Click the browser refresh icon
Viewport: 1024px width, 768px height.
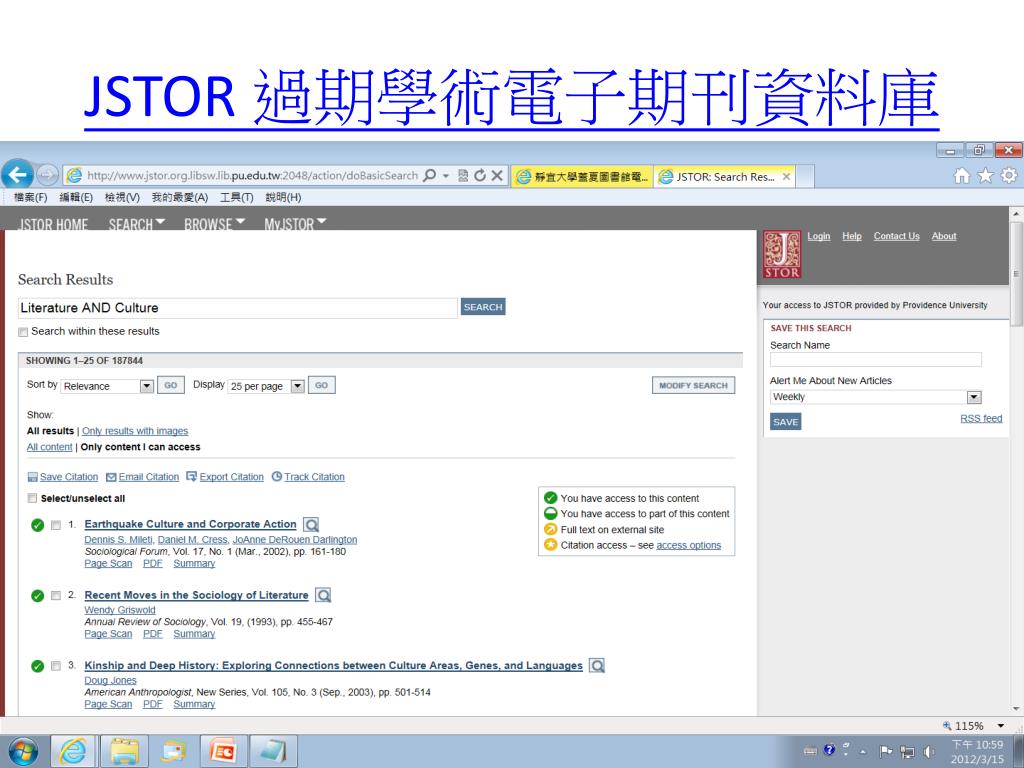[480, 176]
